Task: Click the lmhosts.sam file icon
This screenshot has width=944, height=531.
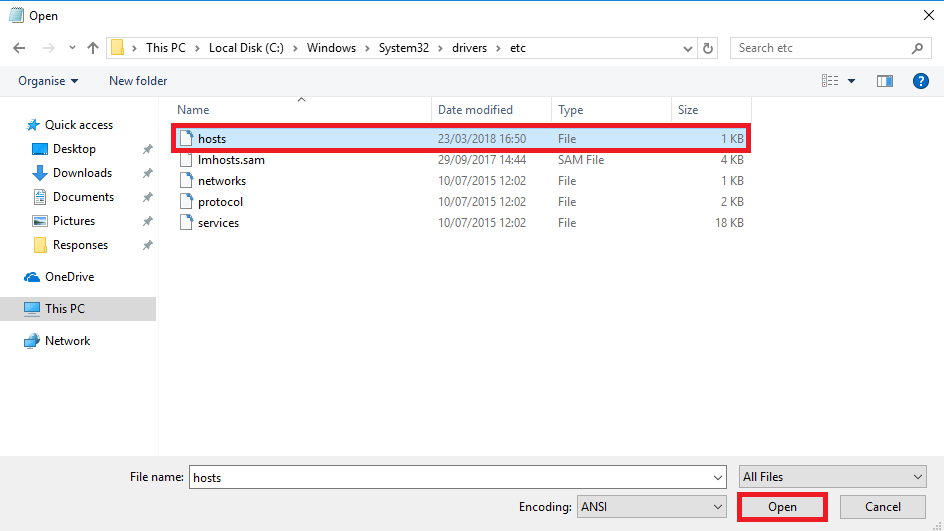Action: tap(187, 160)
